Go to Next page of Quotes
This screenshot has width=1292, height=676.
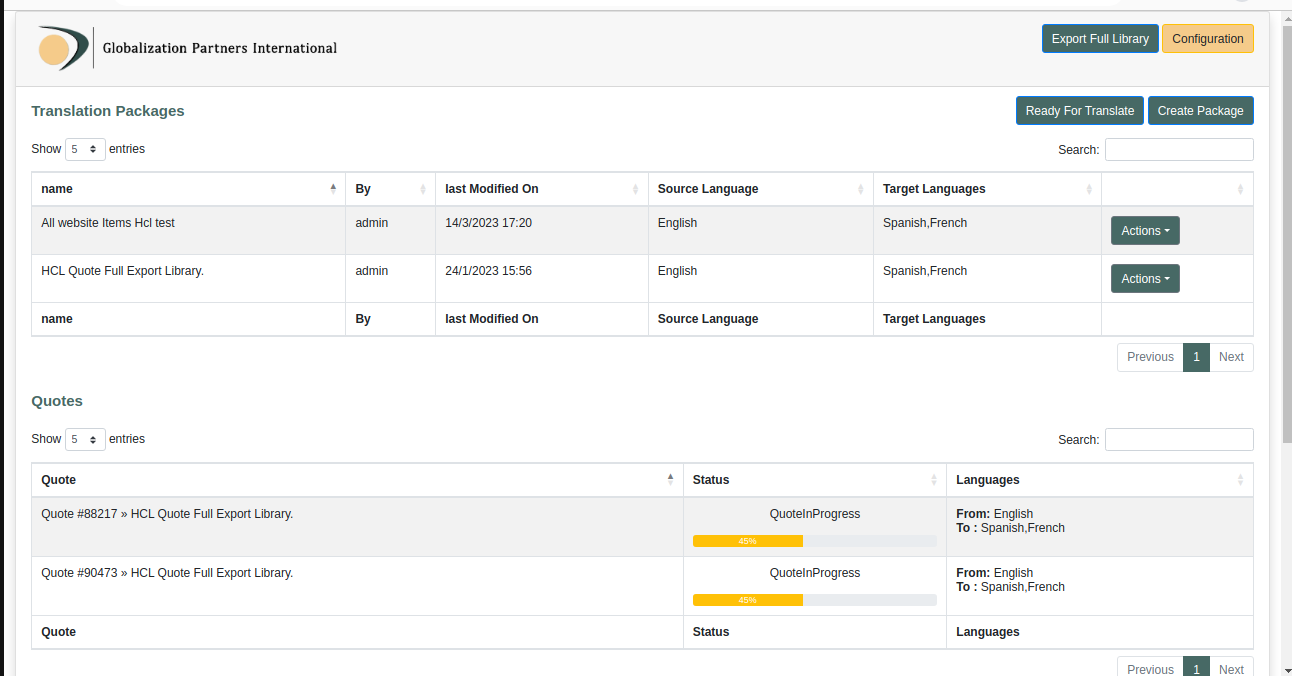coord(1231,668)
